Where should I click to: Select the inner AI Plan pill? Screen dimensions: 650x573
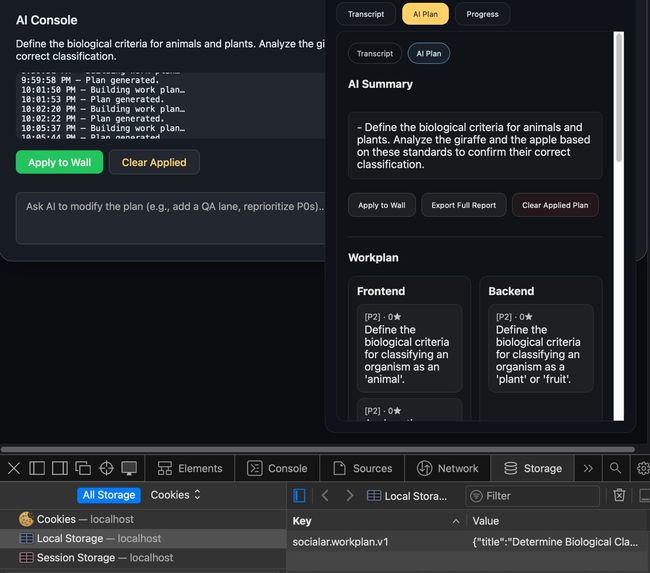429,53
